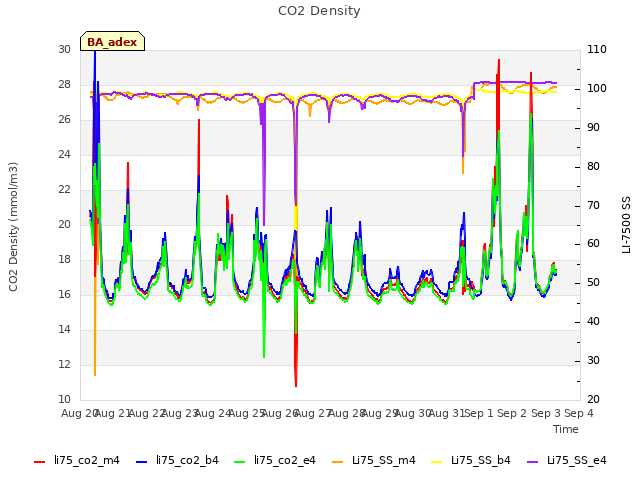The image size is (640, 480).
Task: Click the green li75_co2_e4 legend swatch
Action: [x=240, y=462]
